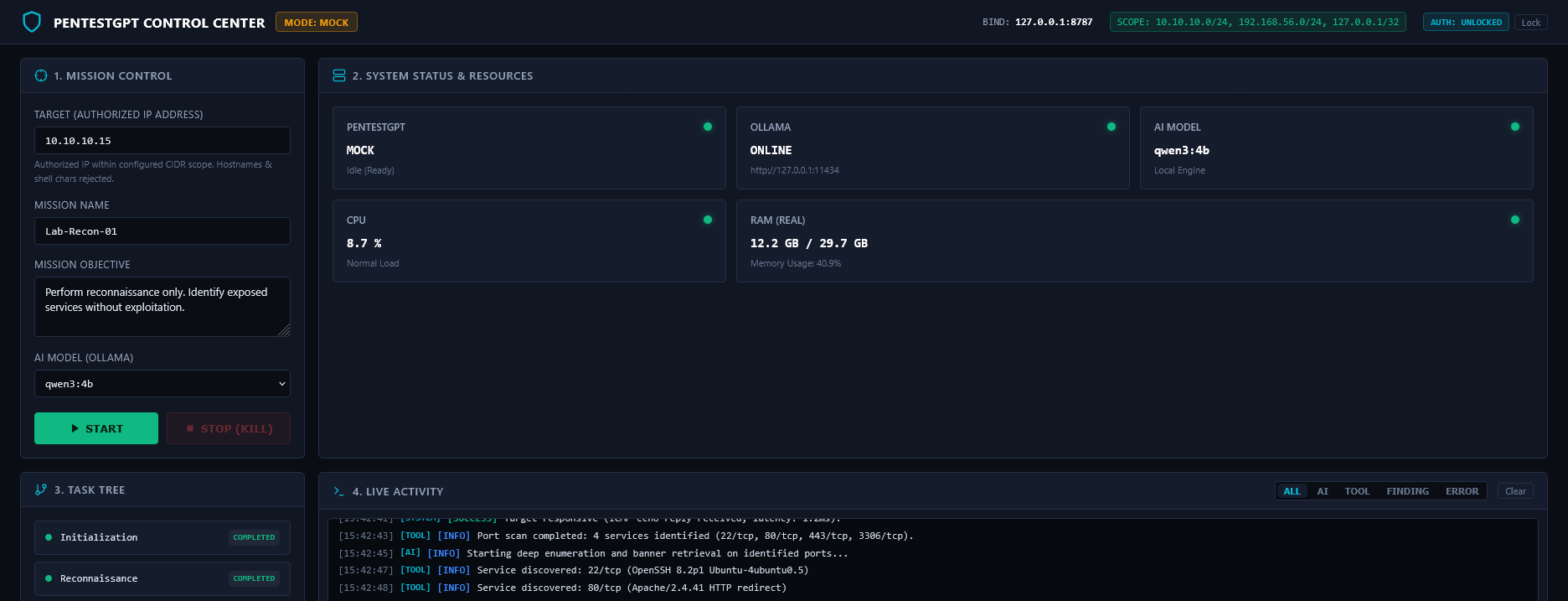Image resolution: width=1568 pixels, height=601 pixels.
Task: Click the MODE: MOCK badge
Action: (317, 23)
